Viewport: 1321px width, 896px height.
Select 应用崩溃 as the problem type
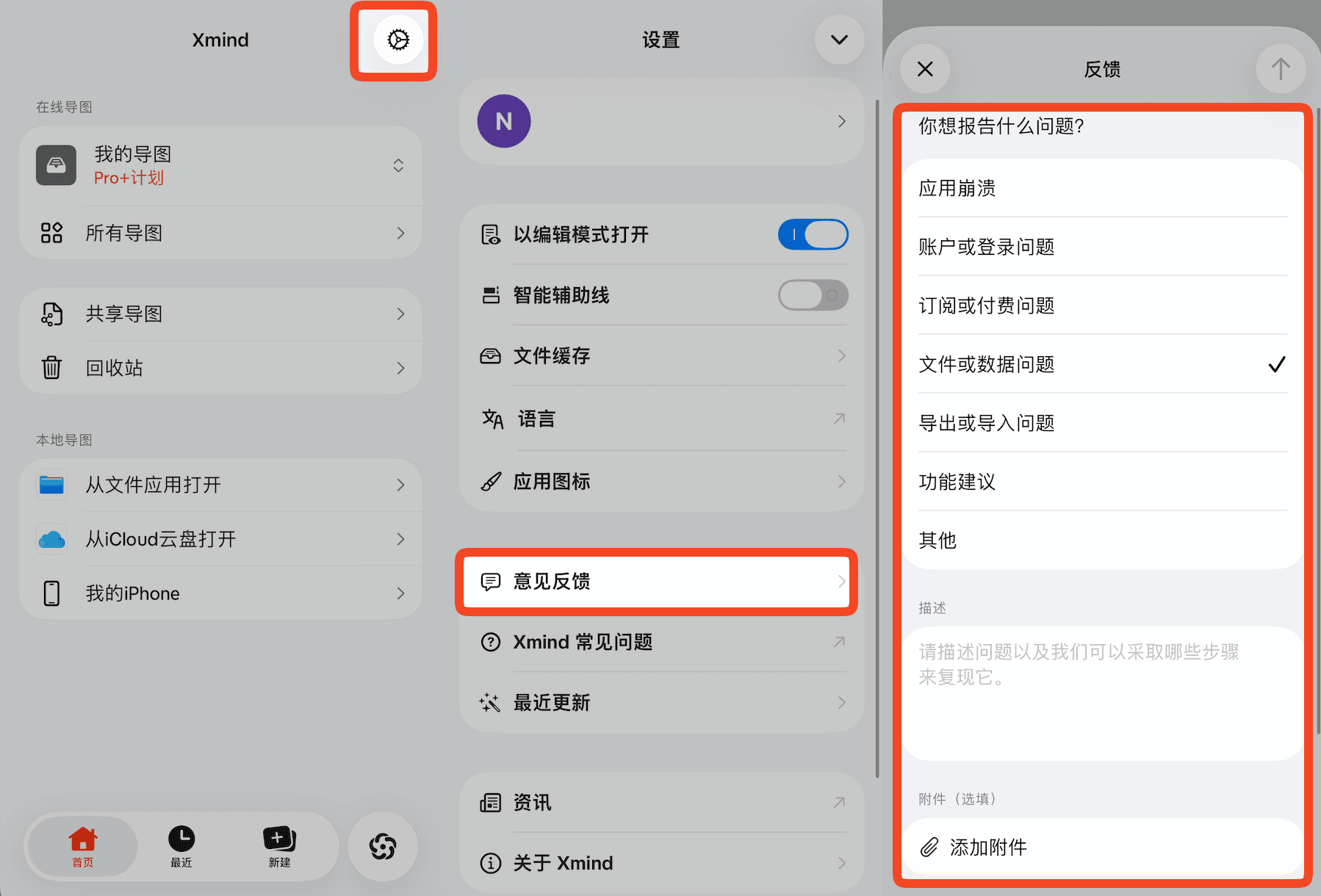[1103, 189]
